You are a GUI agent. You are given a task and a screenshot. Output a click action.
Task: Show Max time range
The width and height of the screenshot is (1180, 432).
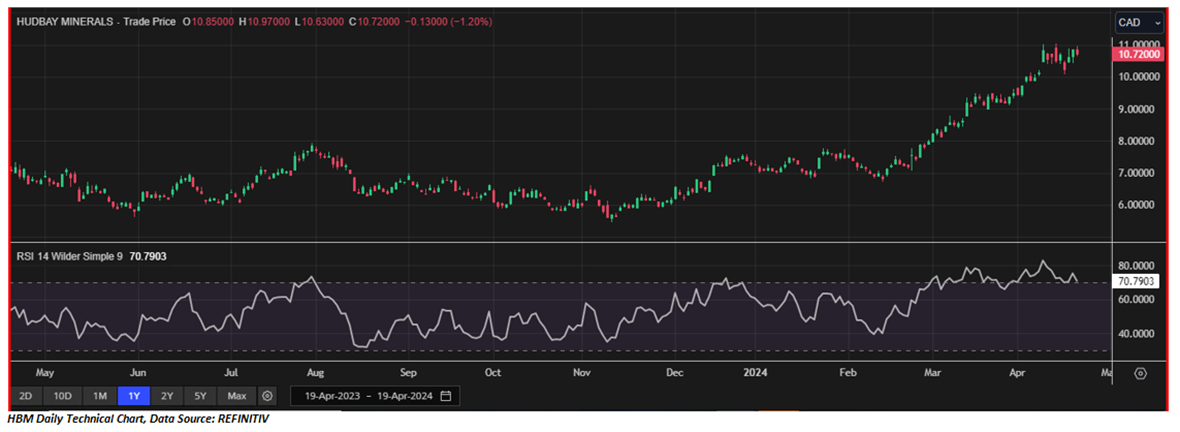pos(236,396)
